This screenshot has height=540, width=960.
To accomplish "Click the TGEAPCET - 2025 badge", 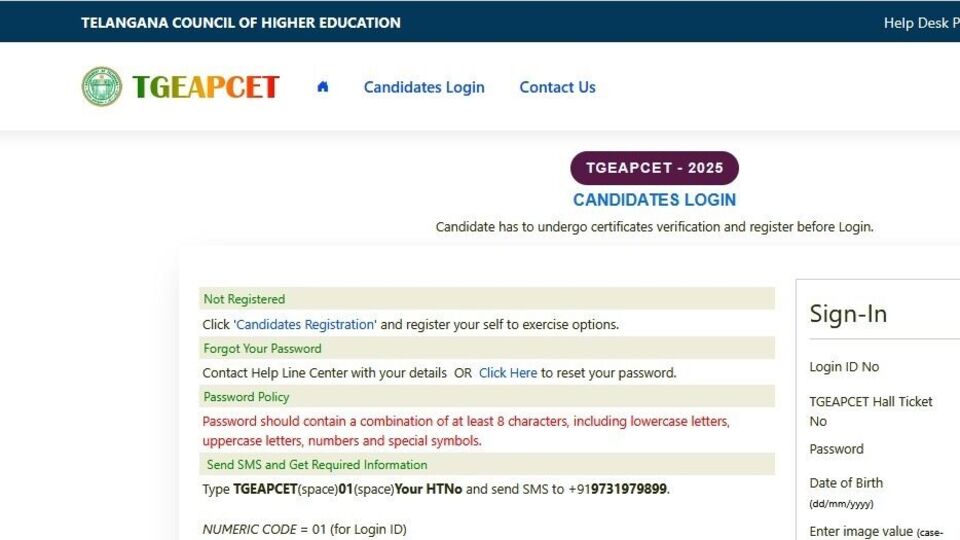I will (x=654, y=168).
